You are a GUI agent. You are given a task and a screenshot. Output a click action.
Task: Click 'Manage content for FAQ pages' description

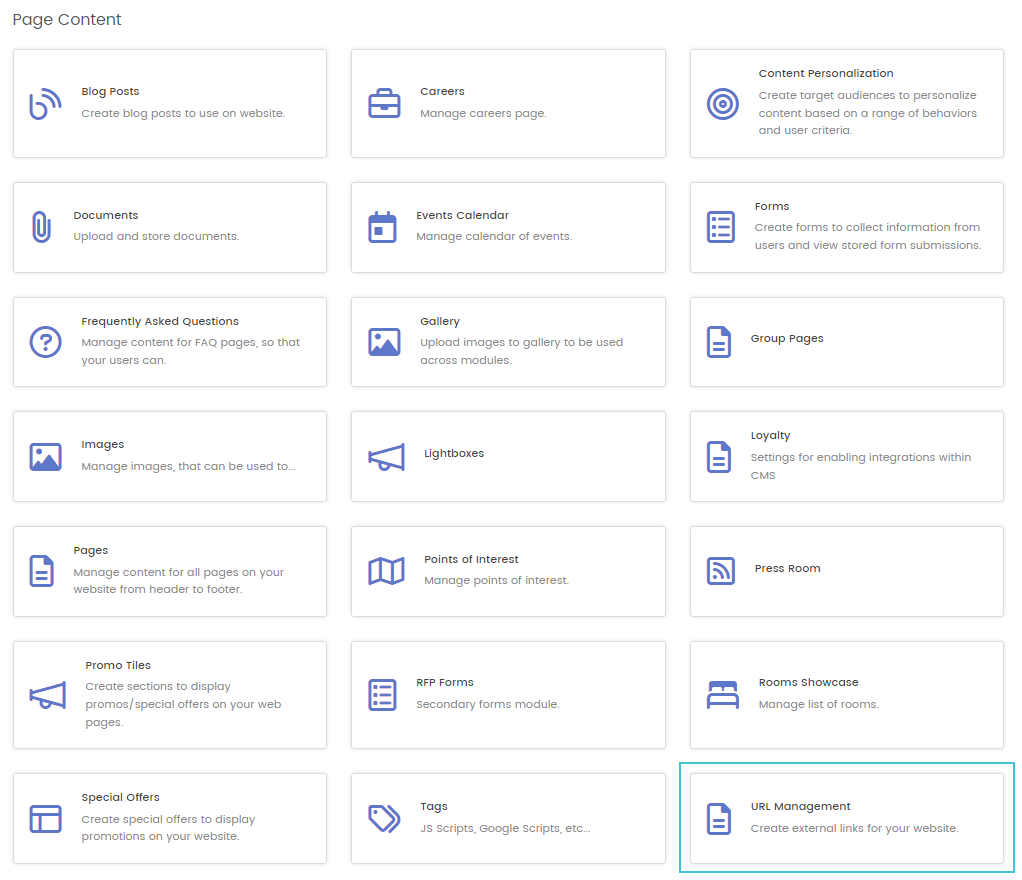(190, 351)
